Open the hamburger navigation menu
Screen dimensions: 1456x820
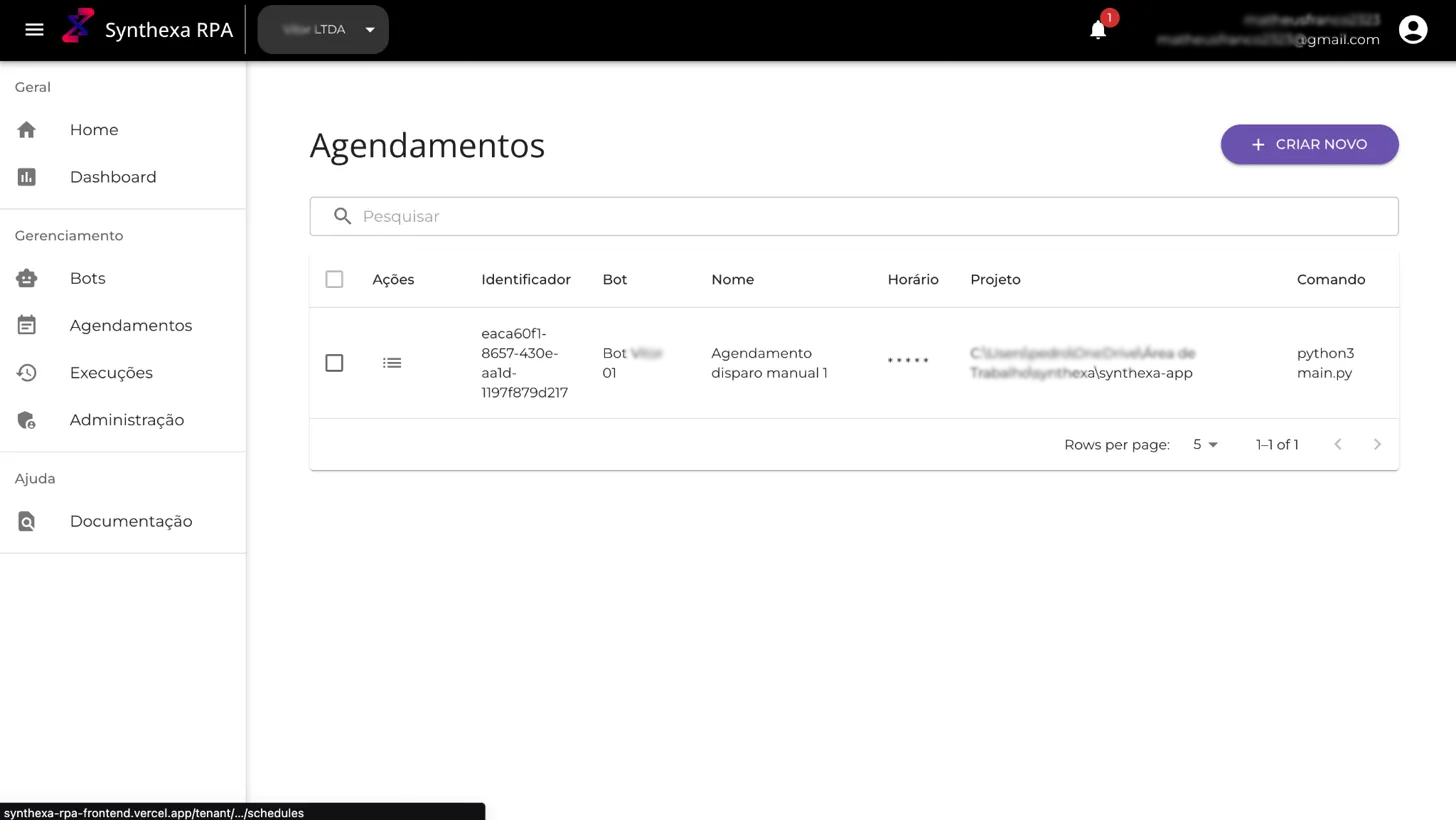[x=34, y=30]
